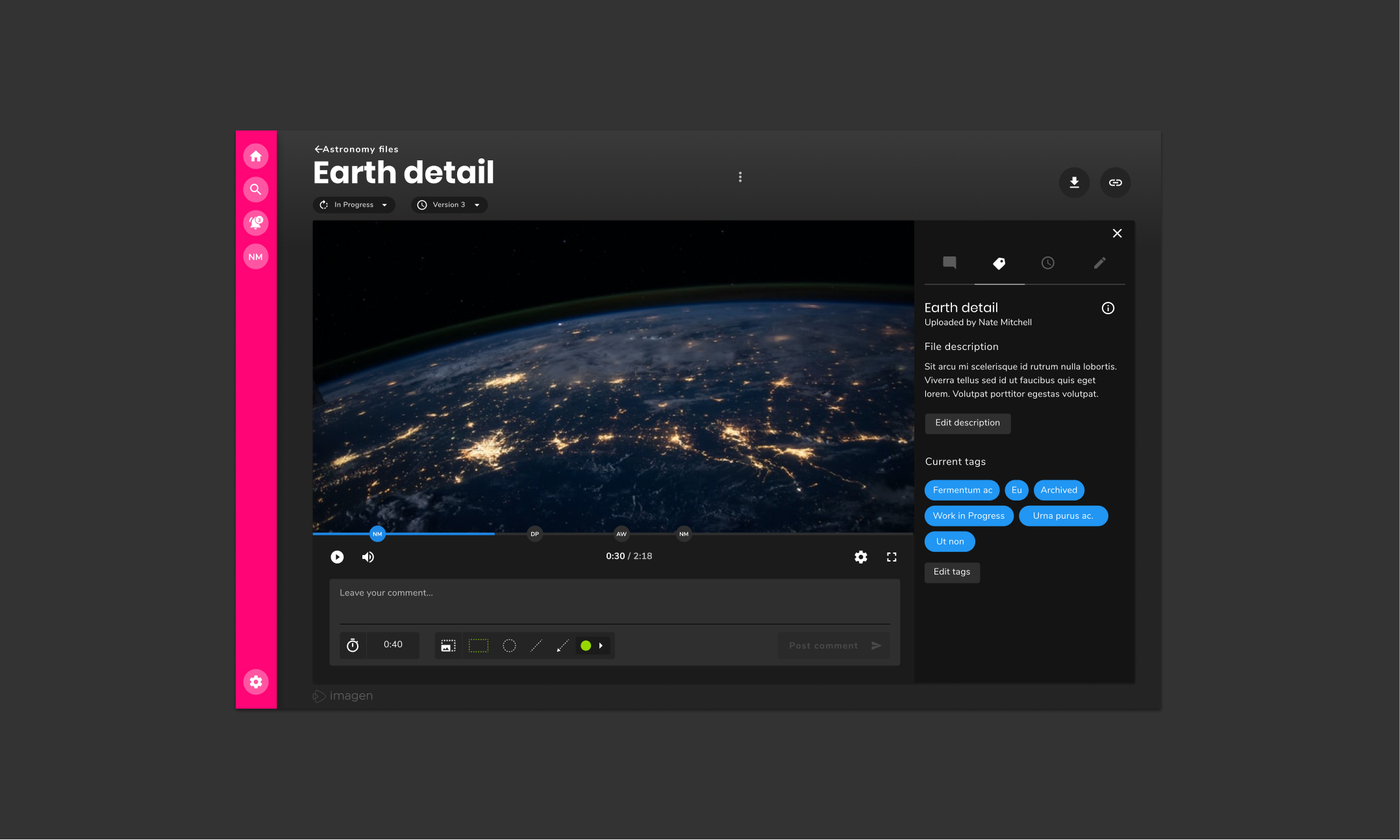Click the Earth video frame
Image resolution: width=1400 pixels, height=840 pixels.
click(613, 377)
